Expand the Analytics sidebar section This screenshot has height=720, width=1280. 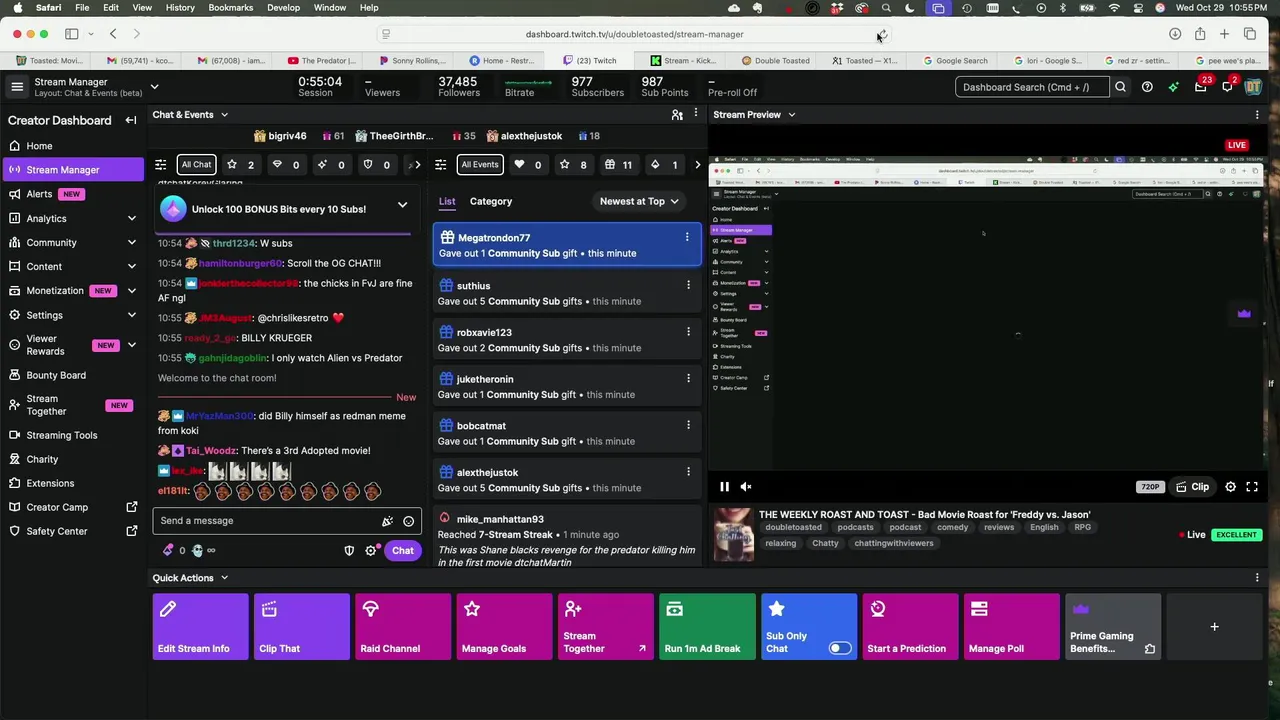(x=131, y=218)
